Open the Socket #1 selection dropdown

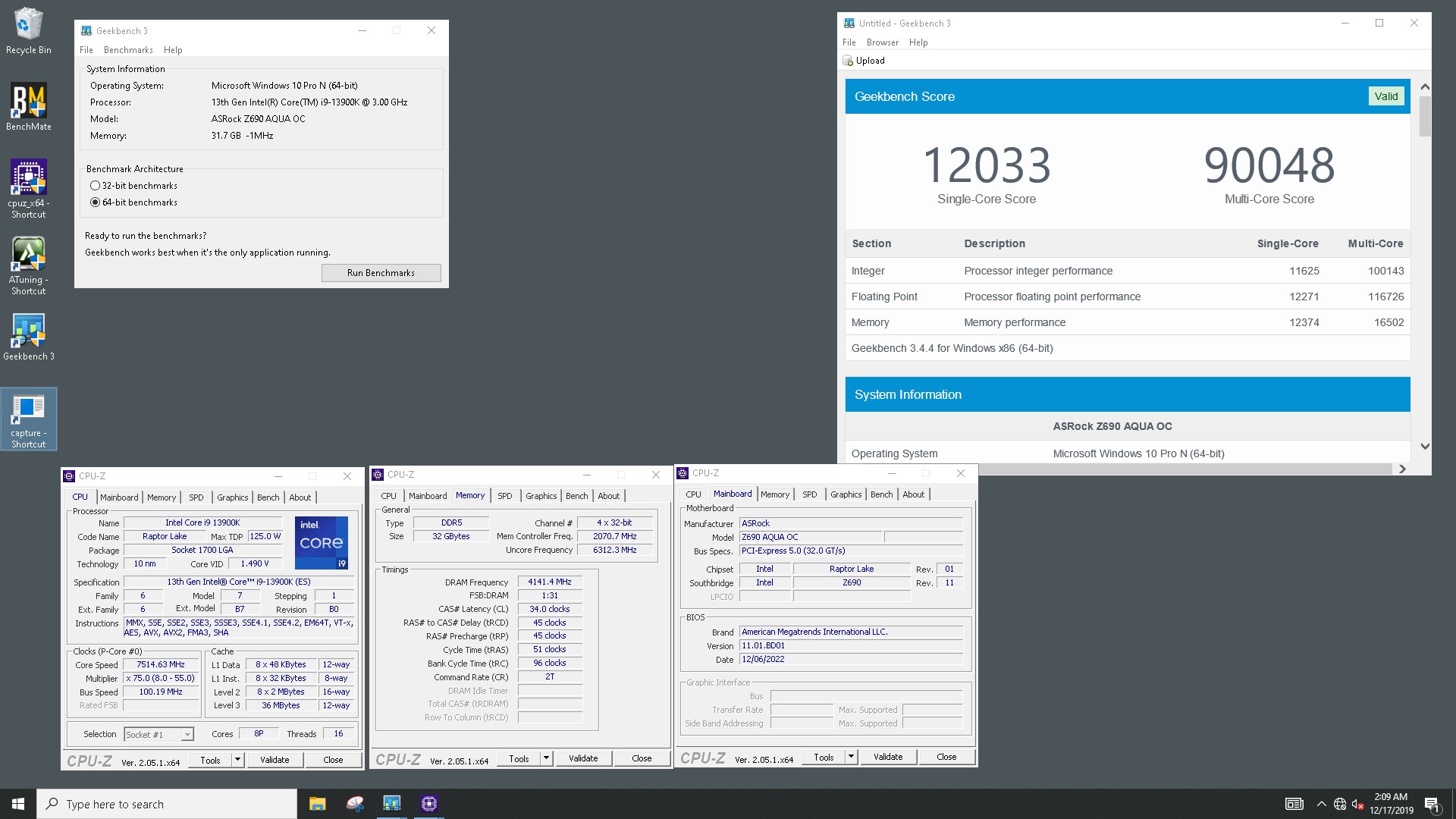(159, 734)
